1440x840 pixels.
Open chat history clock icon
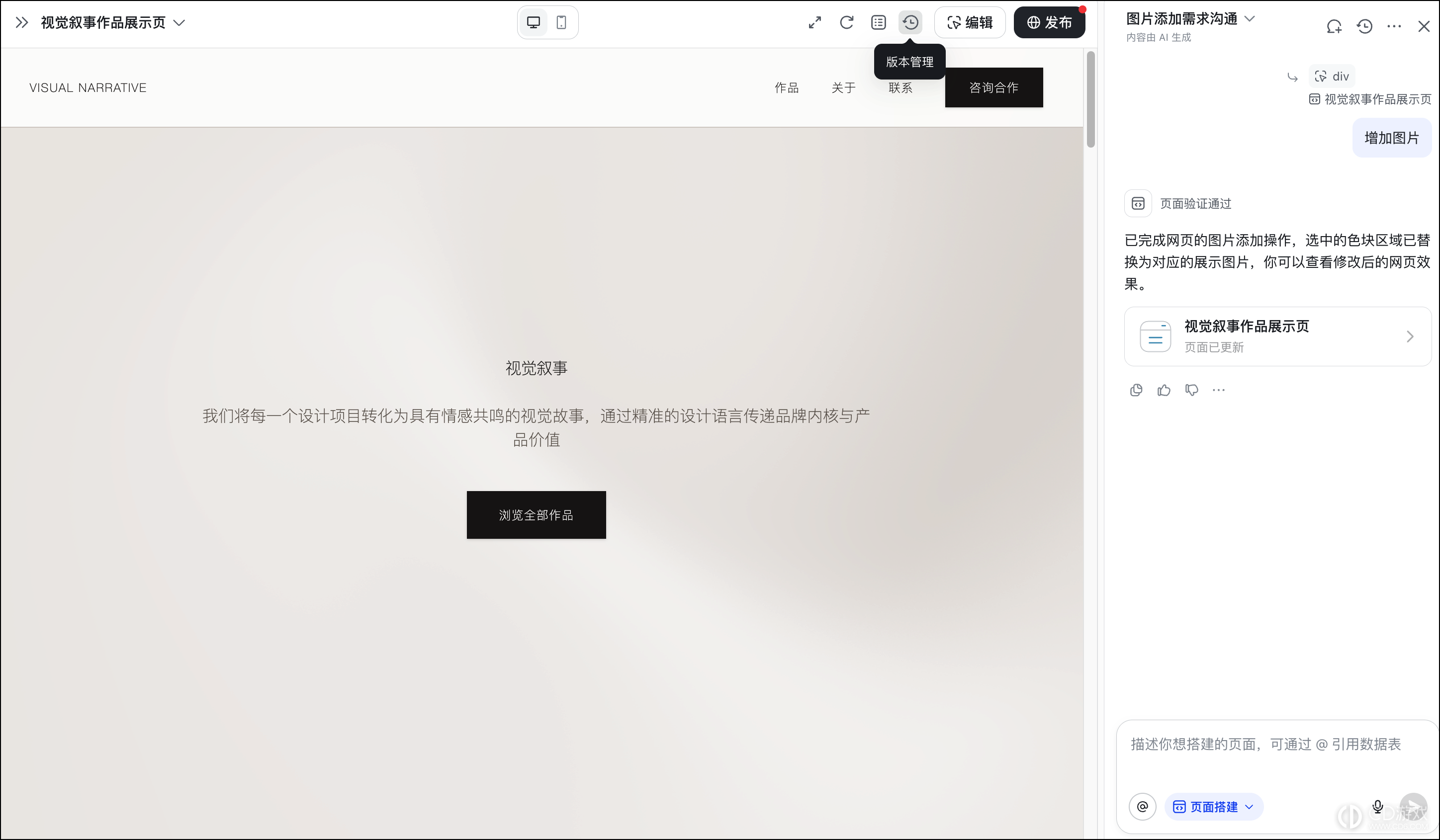[x=1364, y=26]
